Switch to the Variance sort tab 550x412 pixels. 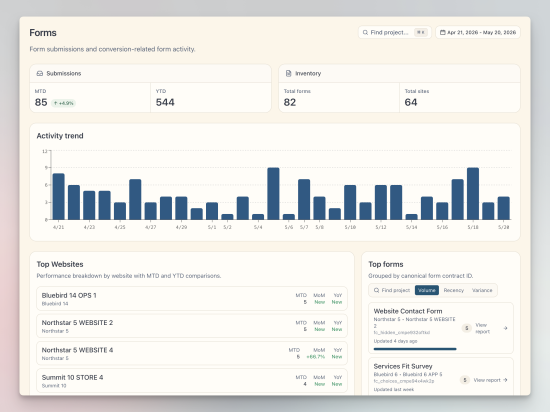click(x=482, y=290)
